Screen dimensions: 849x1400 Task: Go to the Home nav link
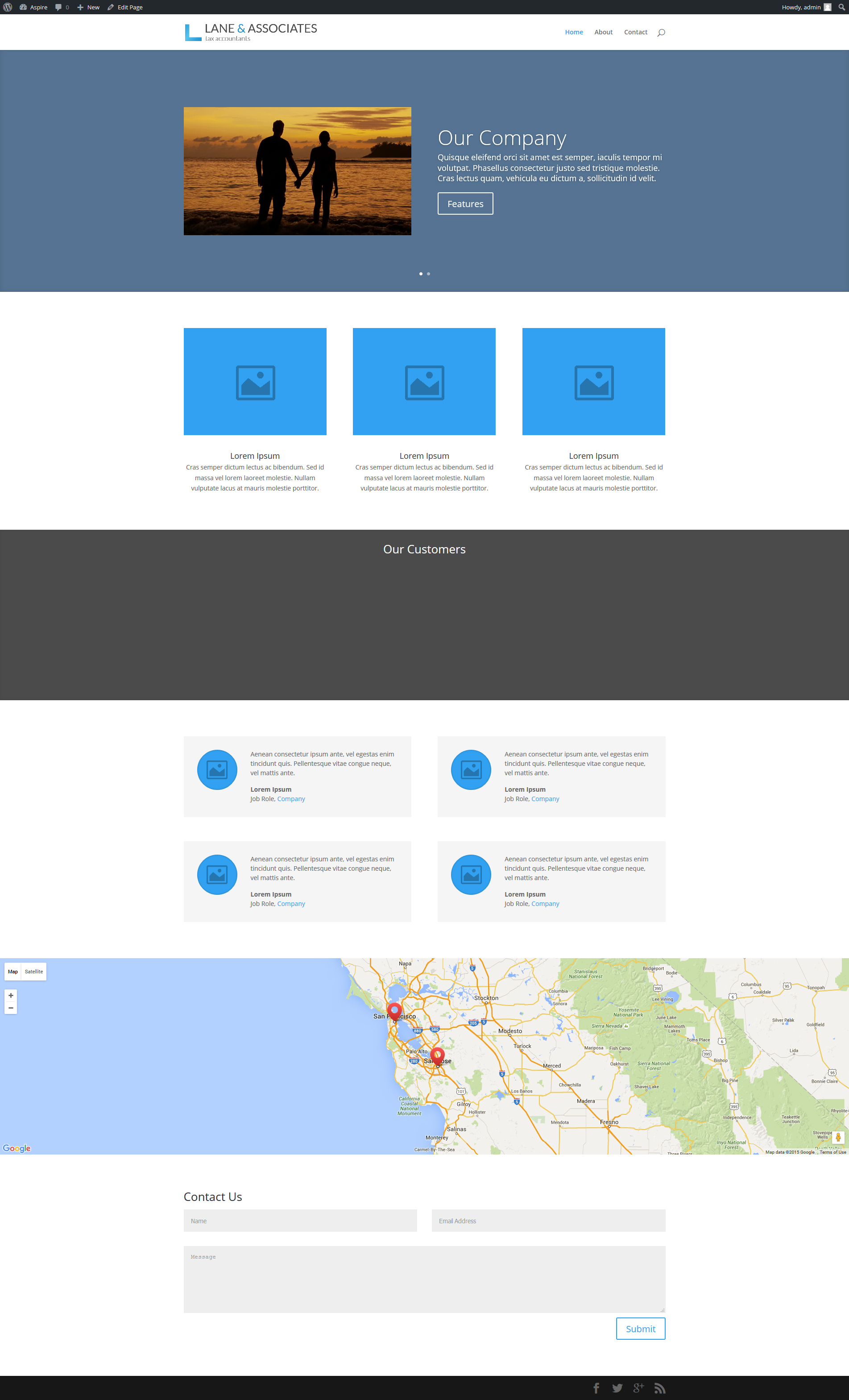click(x=574, y=33)
